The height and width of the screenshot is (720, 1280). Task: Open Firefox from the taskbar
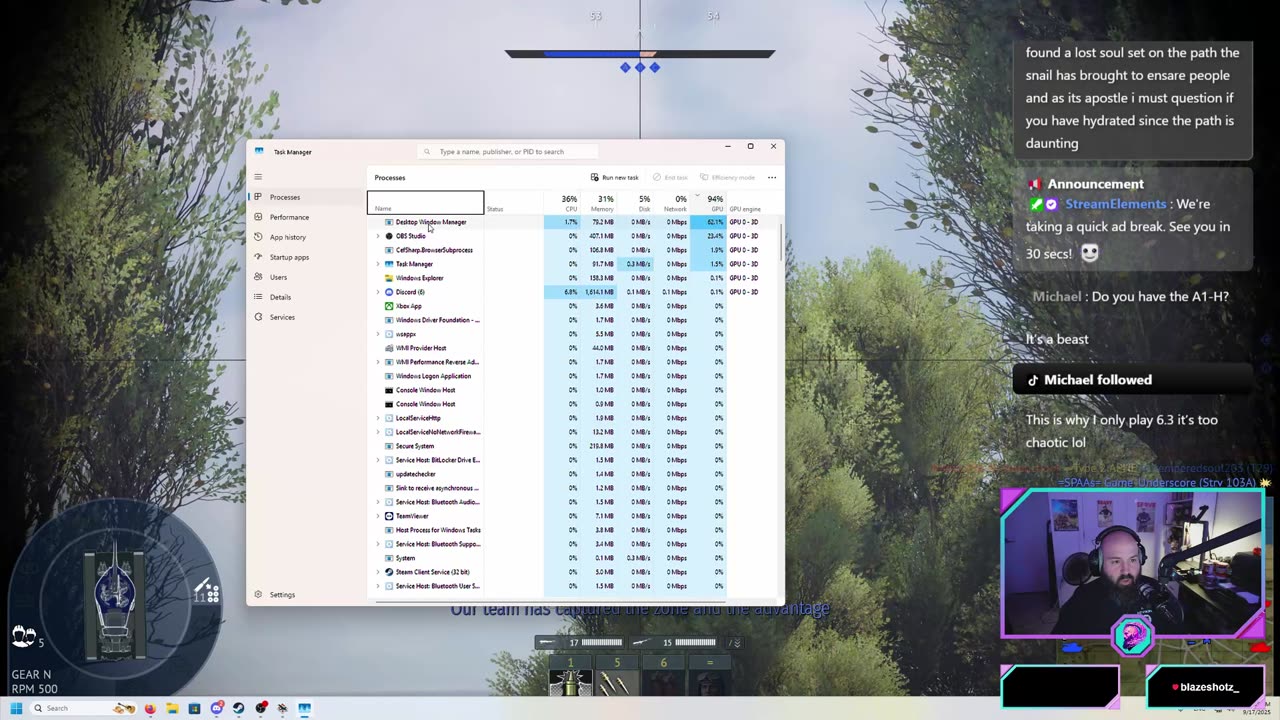tap(150, 708)
